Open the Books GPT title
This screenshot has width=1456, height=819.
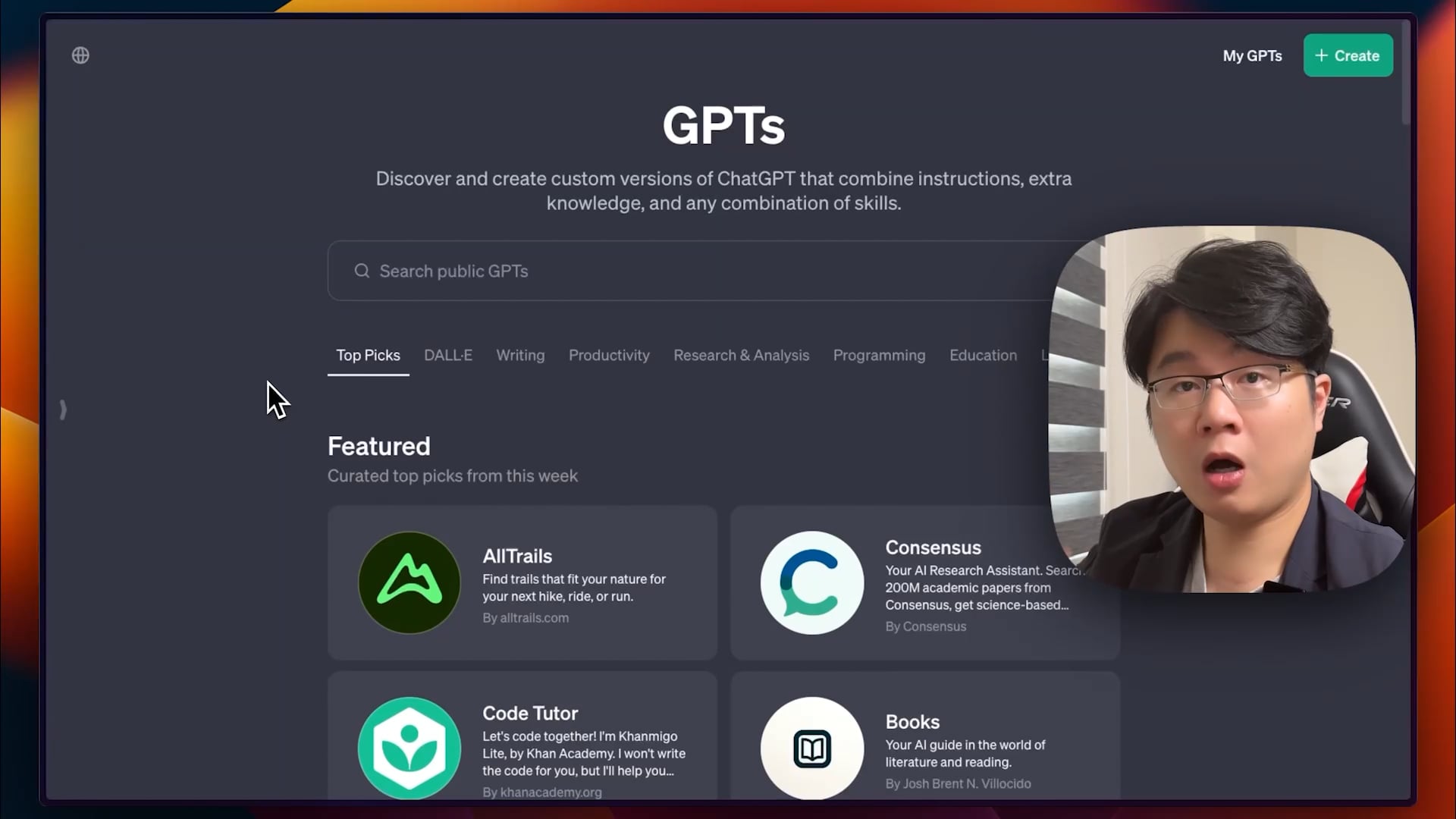pos(912,722)
